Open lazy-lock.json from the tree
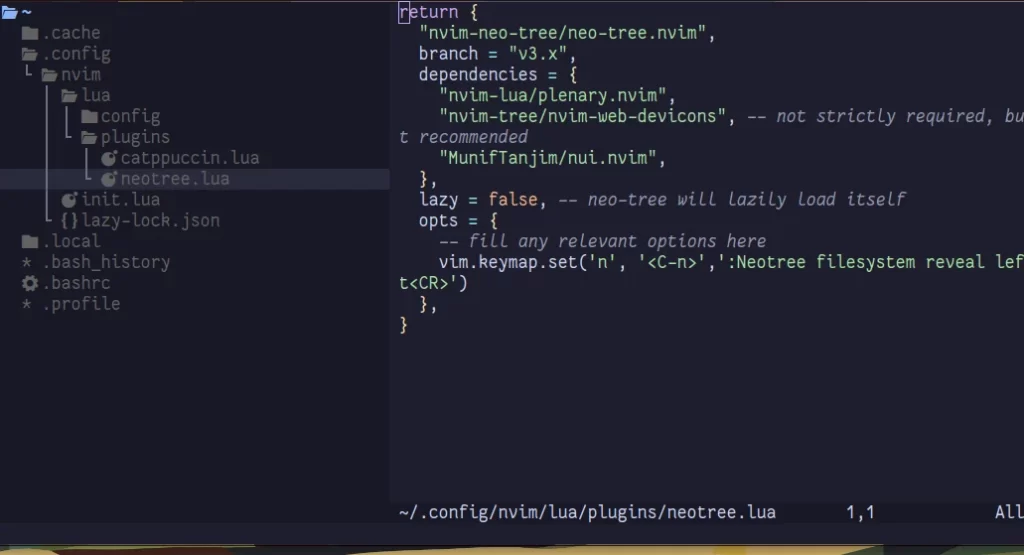1024x555 pixels. (151, 221)
